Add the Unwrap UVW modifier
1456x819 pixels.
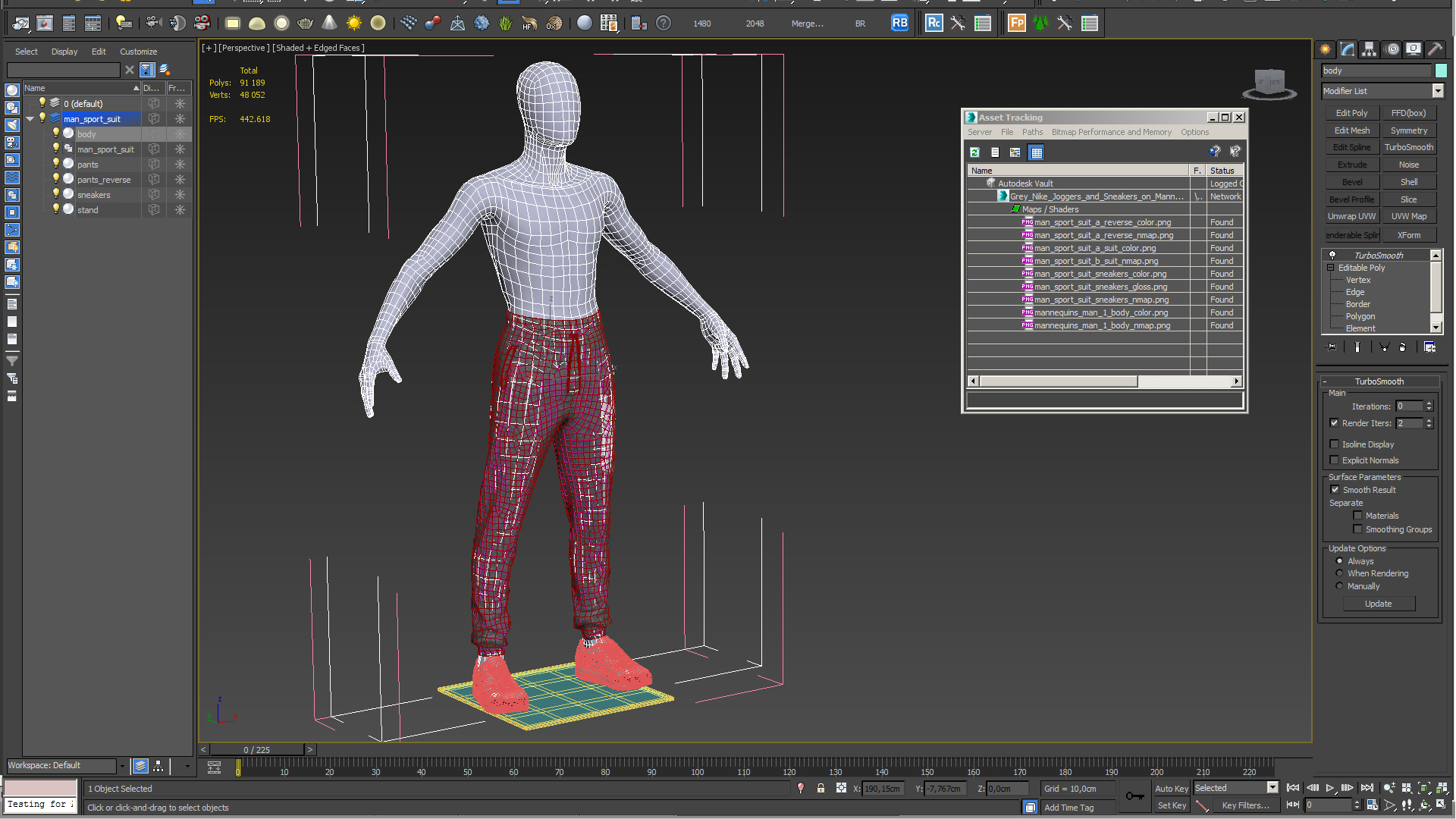click(1351, 216)
